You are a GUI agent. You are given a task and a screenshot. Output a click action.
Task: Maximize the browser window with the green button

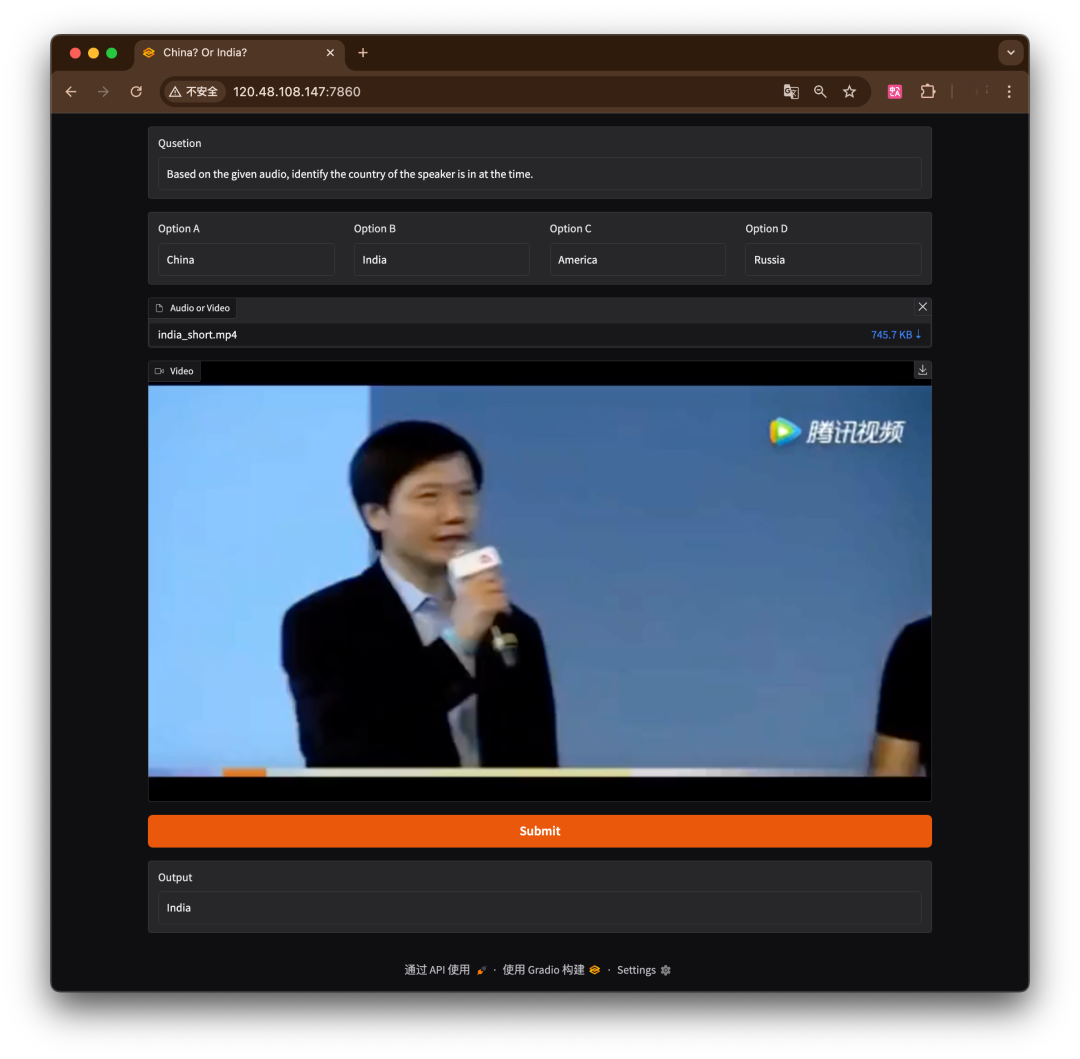112,53
